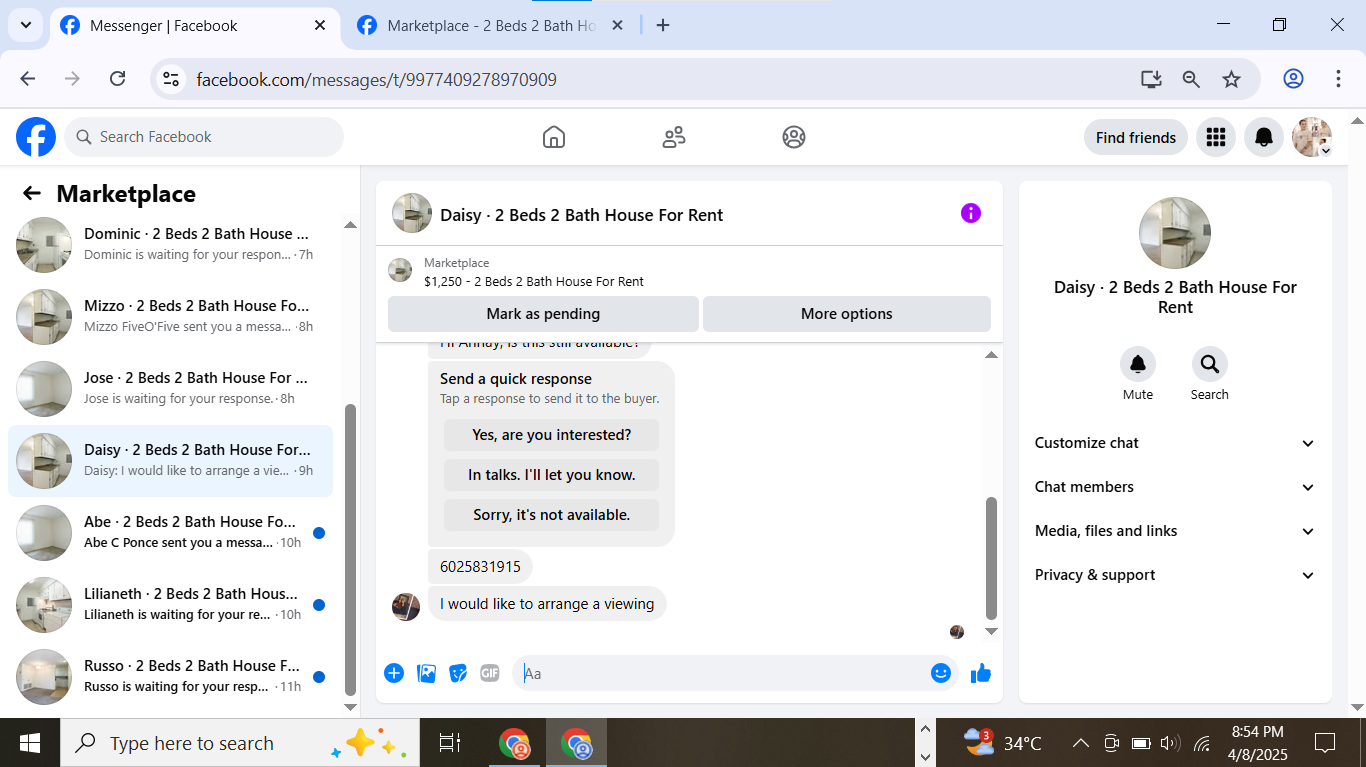Click the Facebook logo
This screenshot has width=1366, height=767.
[x=36, y=137]
